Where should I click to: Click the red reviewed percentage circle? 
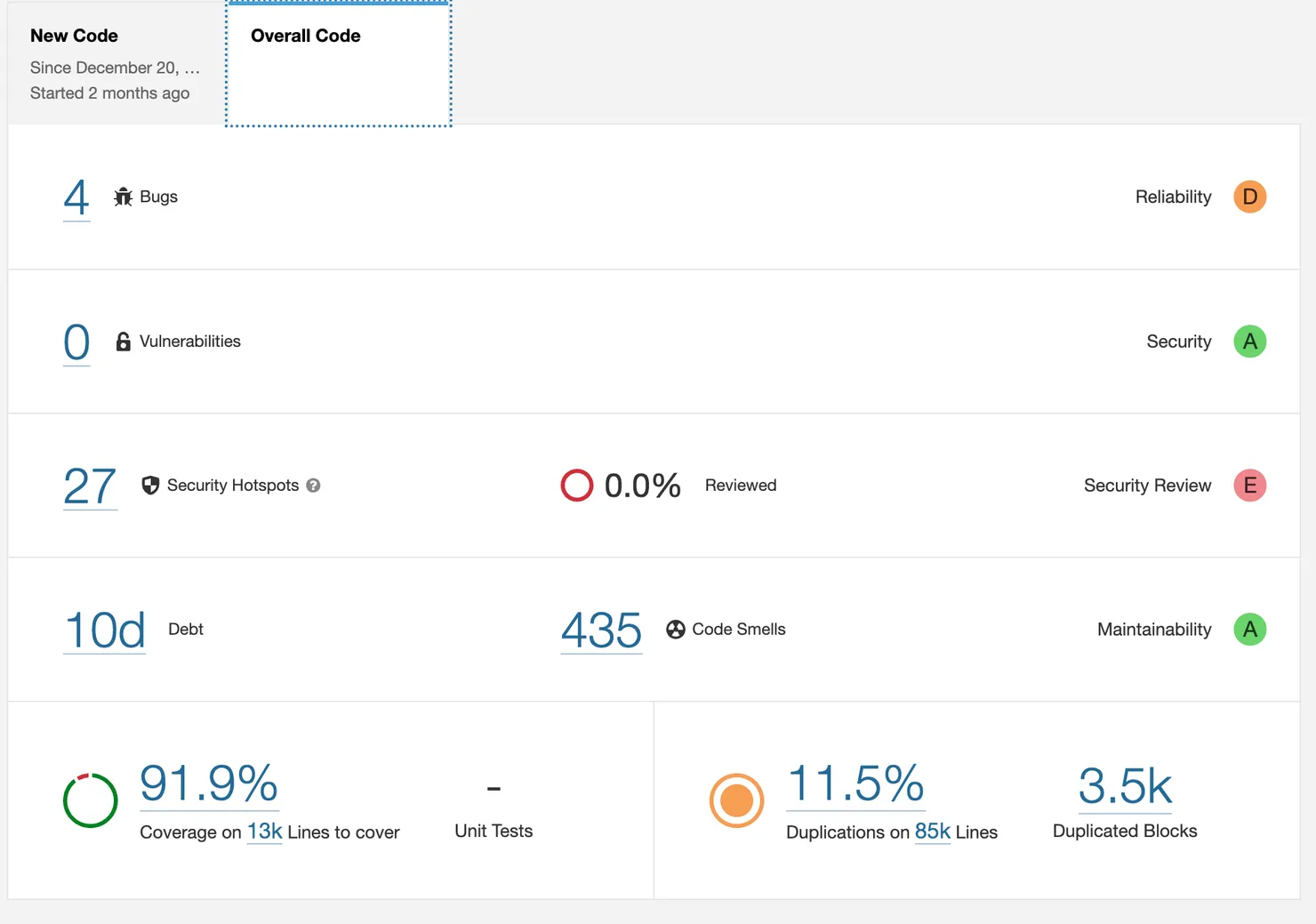coord(577,486)
